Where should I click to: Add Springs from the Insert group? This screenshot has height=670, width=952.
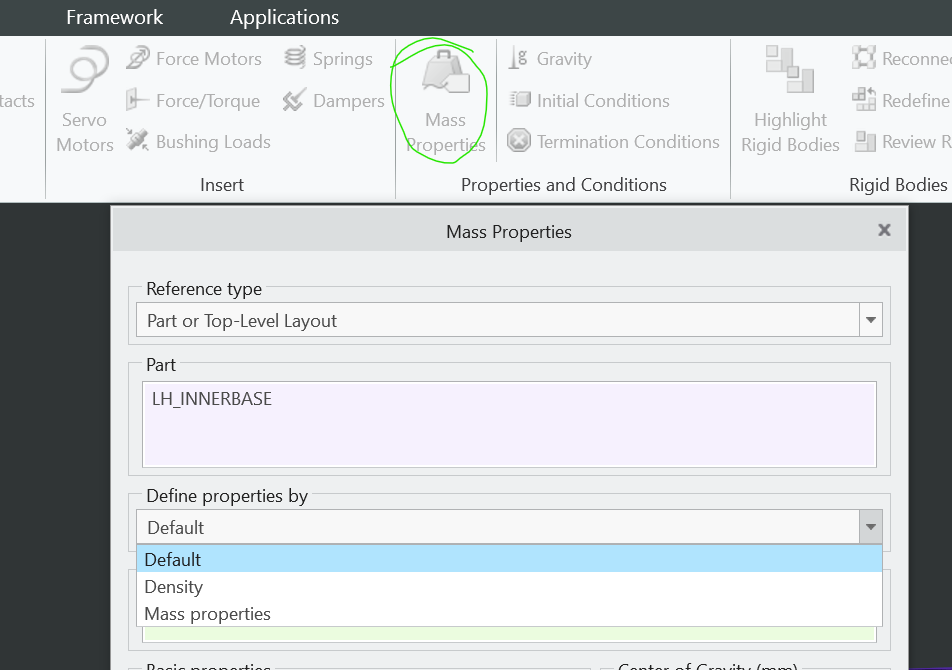[295, 59]
